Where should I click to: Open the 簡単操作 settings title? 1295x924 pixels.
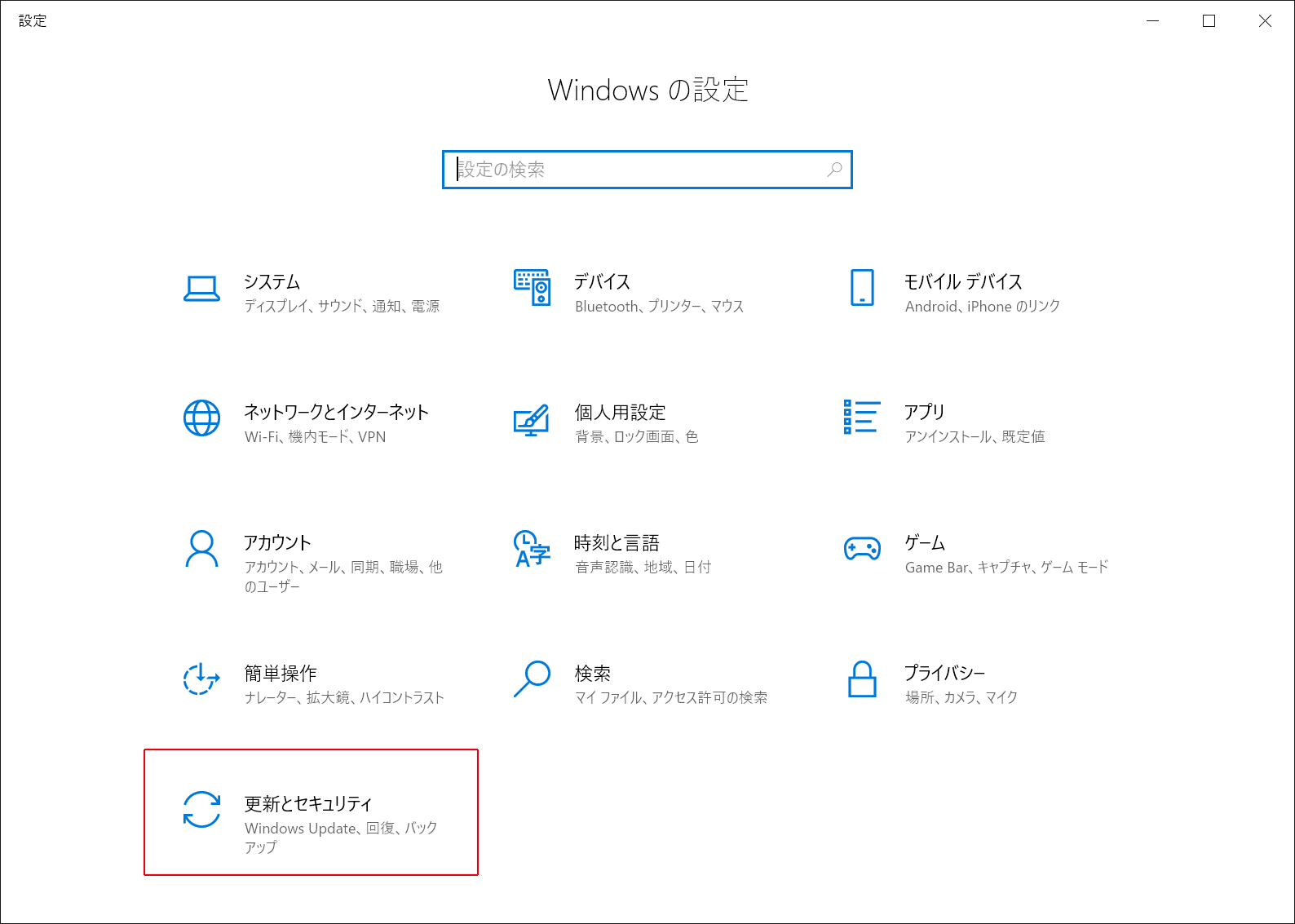[281, 674]
